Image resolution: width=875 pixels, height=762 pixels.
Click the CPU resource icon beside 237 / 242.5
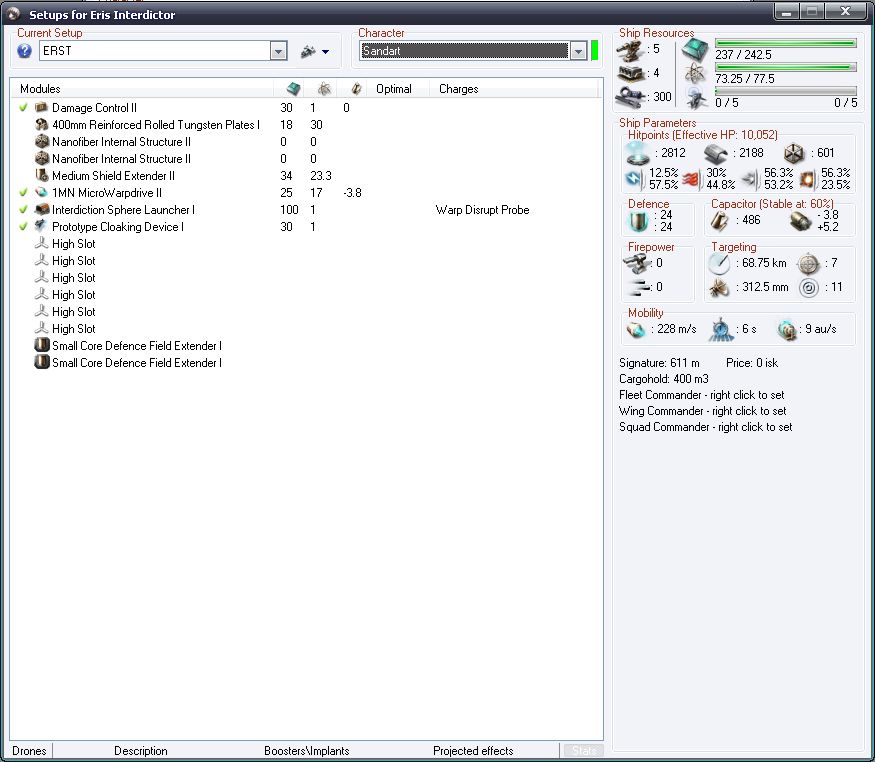point(695,50)
